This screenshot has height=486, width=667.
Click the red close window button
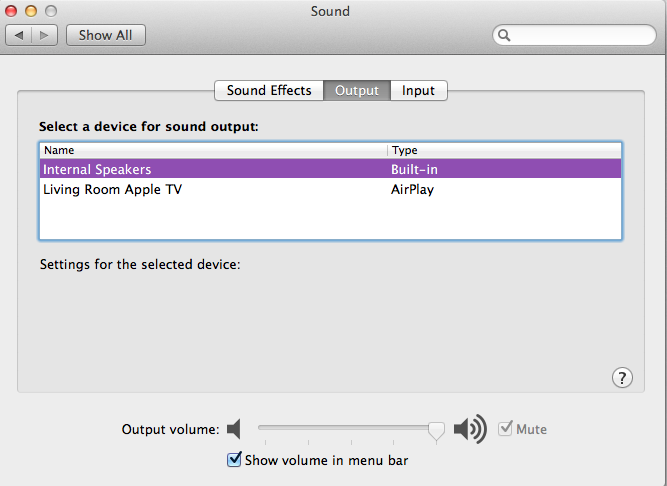[12, 11]
